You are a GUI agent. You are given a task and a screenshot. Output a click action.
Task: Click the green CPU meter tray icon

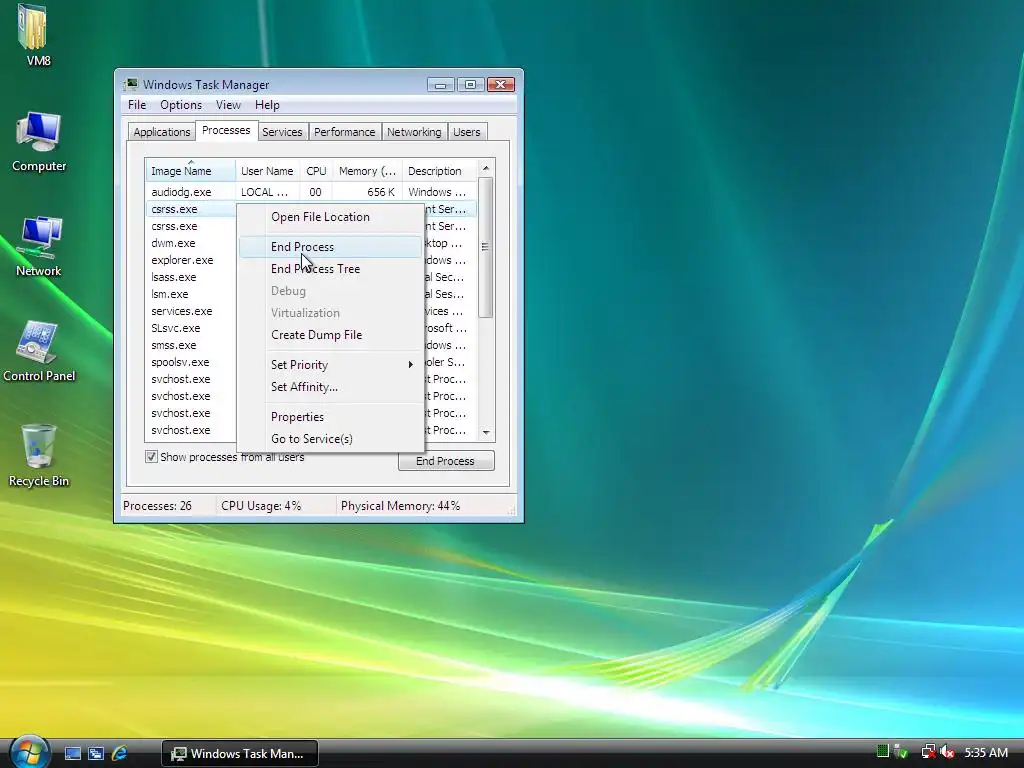(x=882, y=751)
